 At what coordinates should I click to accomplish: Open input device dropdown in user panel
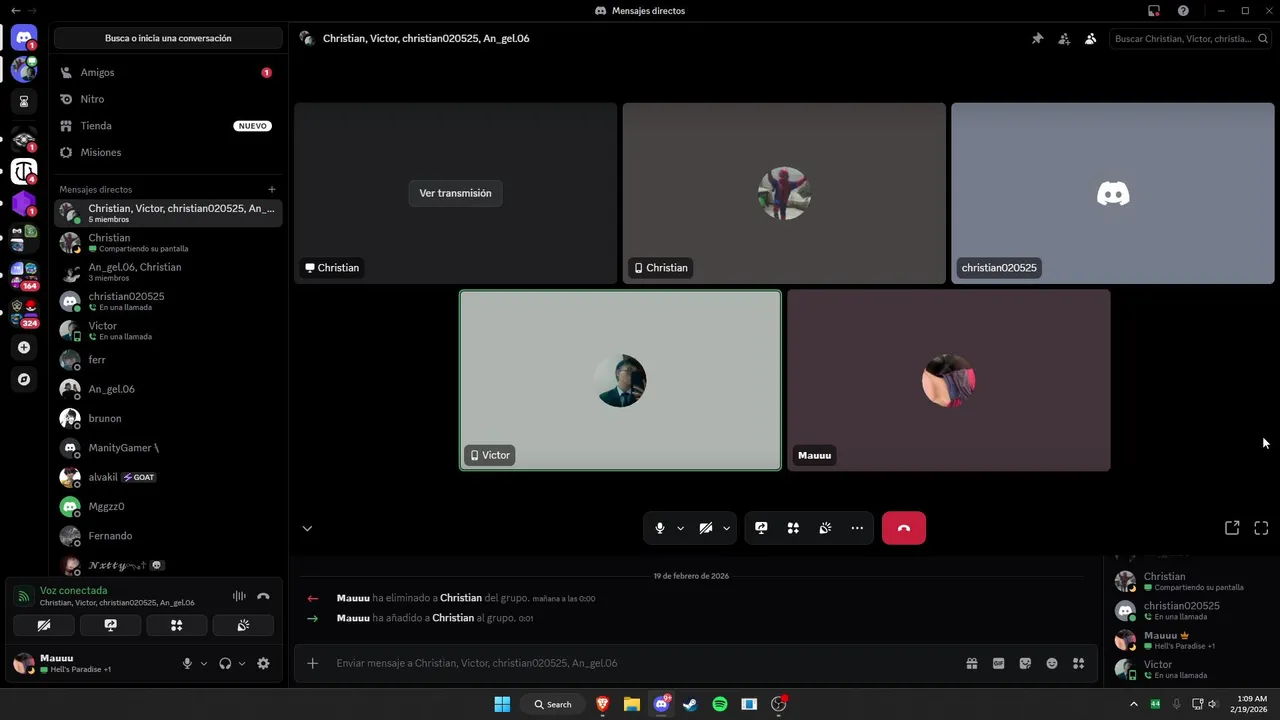204,663
